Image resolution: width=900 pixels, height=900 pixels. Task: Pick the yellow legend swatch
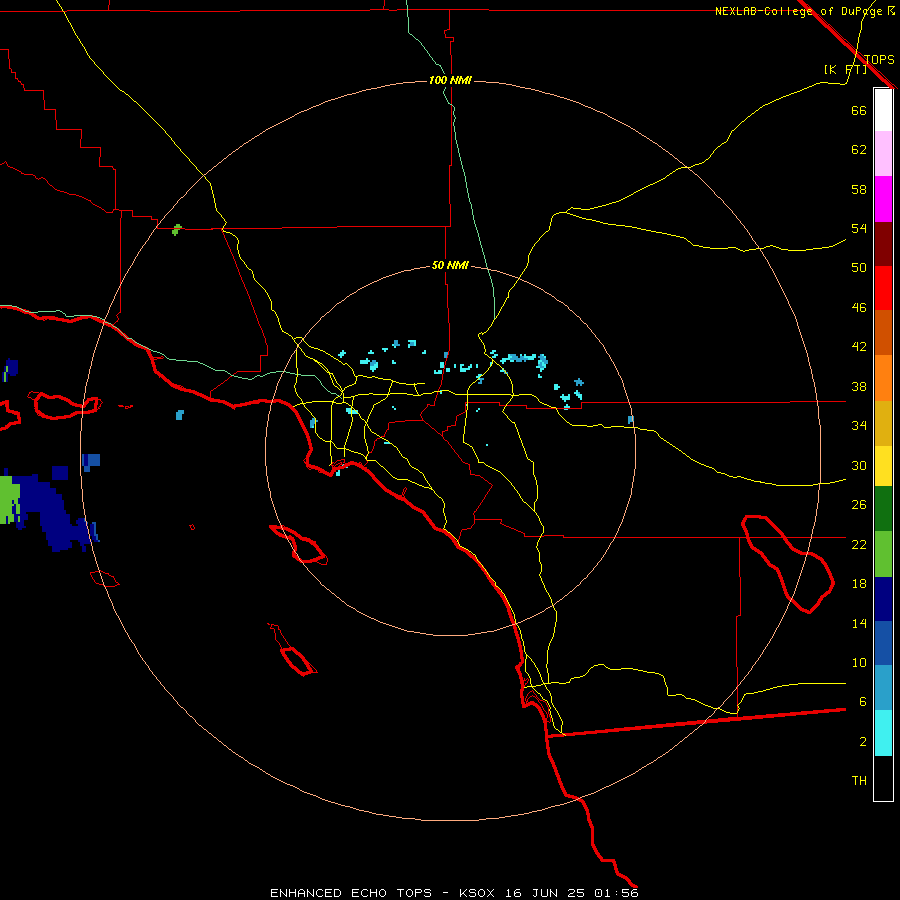[883, 466]
